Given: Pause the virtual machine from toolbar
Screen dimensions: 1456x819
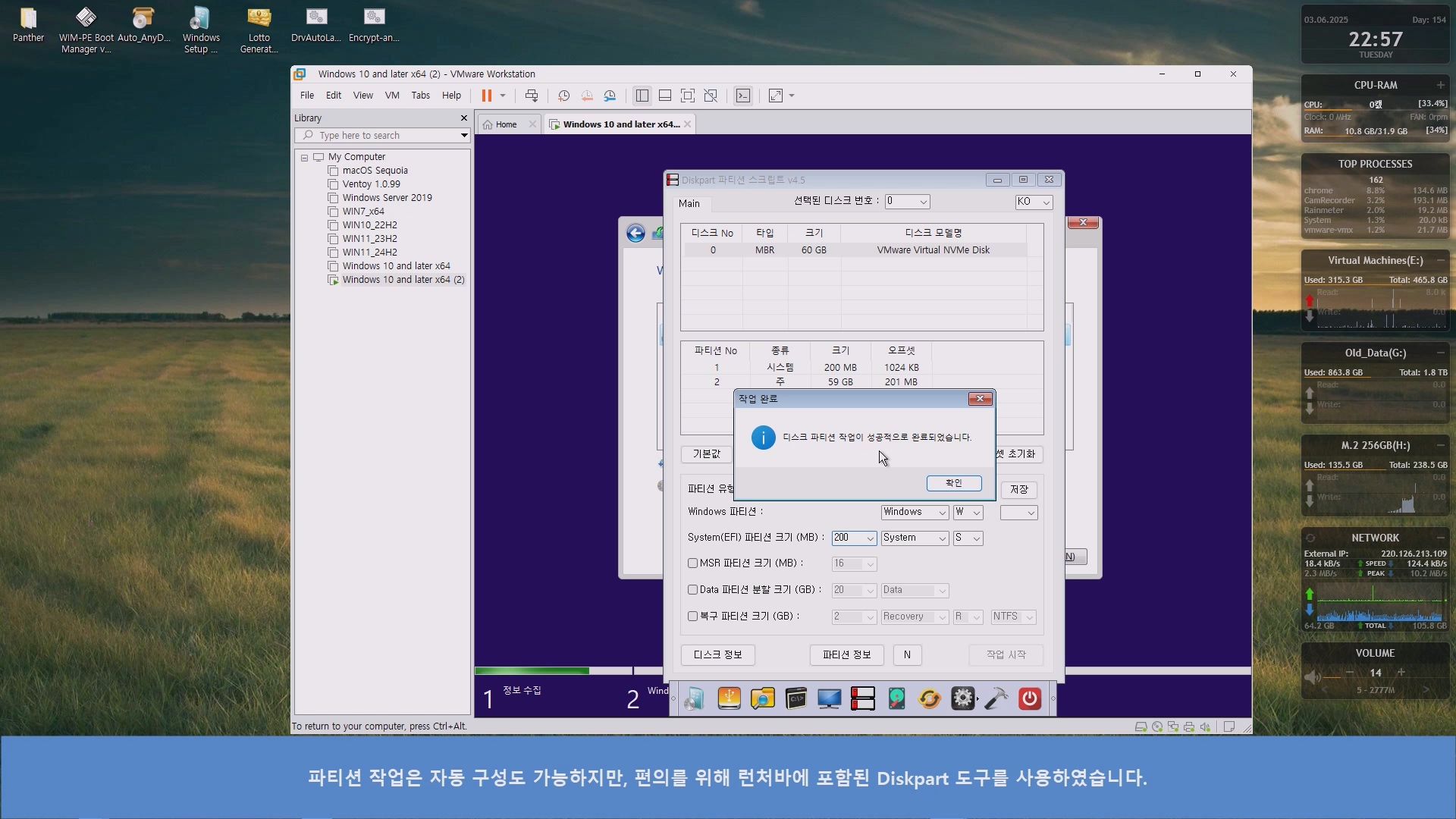Looking at the screenshot, I should point(486,96).
